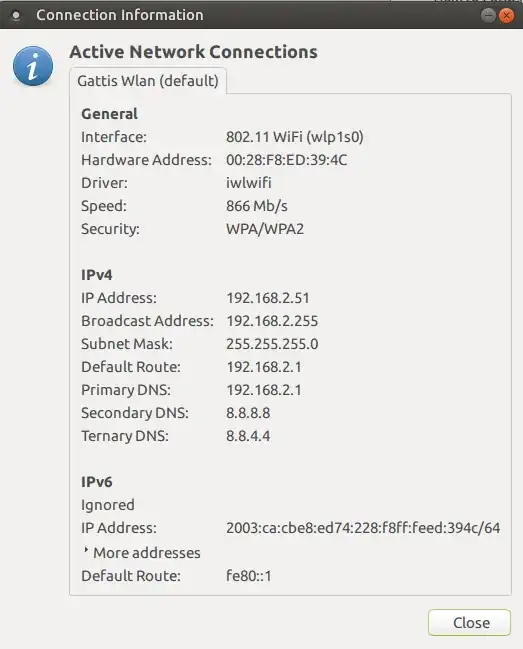Click the Active Network Connections heading
Screen dimensions: 523x649
point(194,52)
